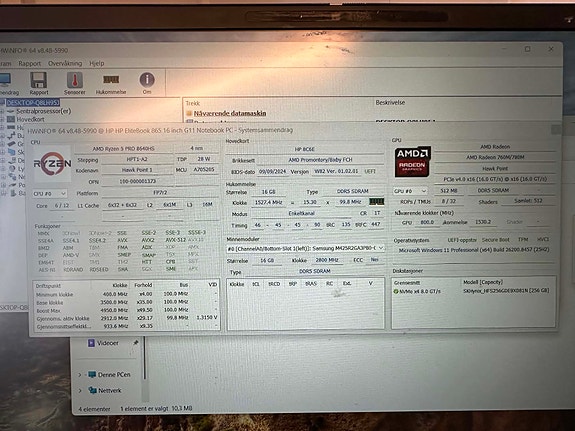Select the DESKTOP root node in tree
Viewport: 575px width, 431px height.
click(x=33, y=103)
